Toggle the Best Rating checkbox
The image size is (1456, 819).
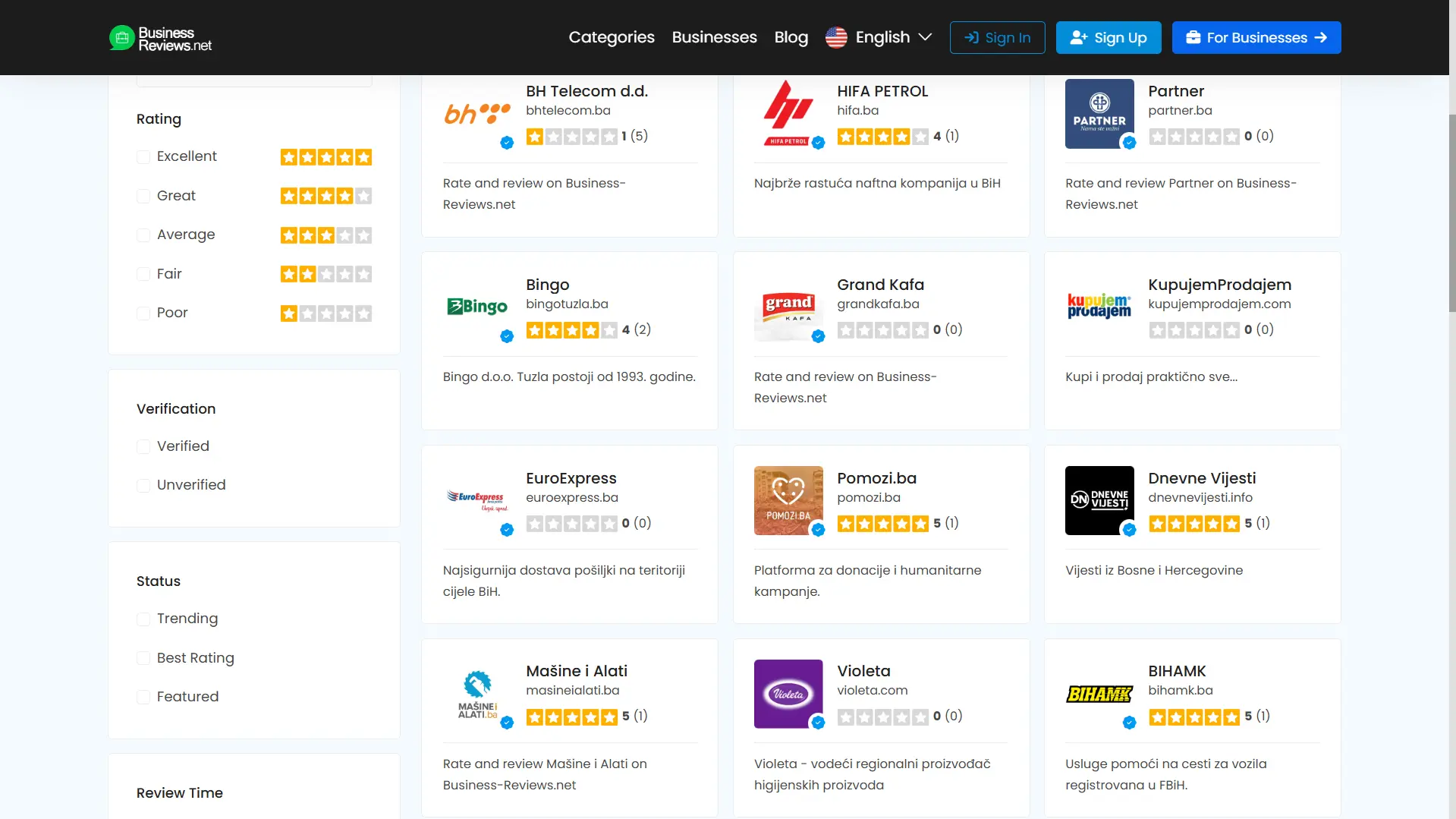(143, 658)
